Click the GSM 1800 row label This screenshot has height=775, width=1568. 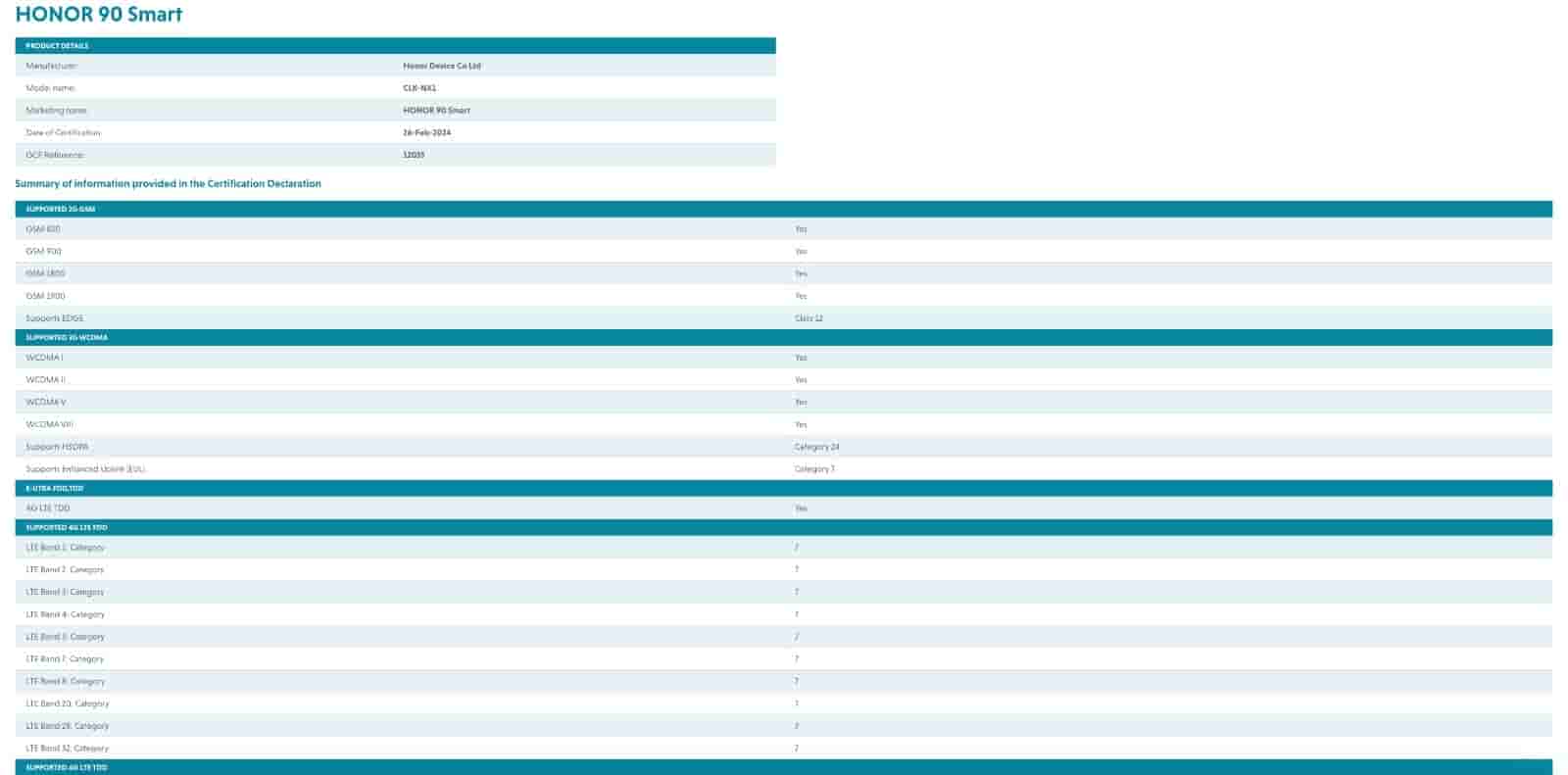click(45, 273)
